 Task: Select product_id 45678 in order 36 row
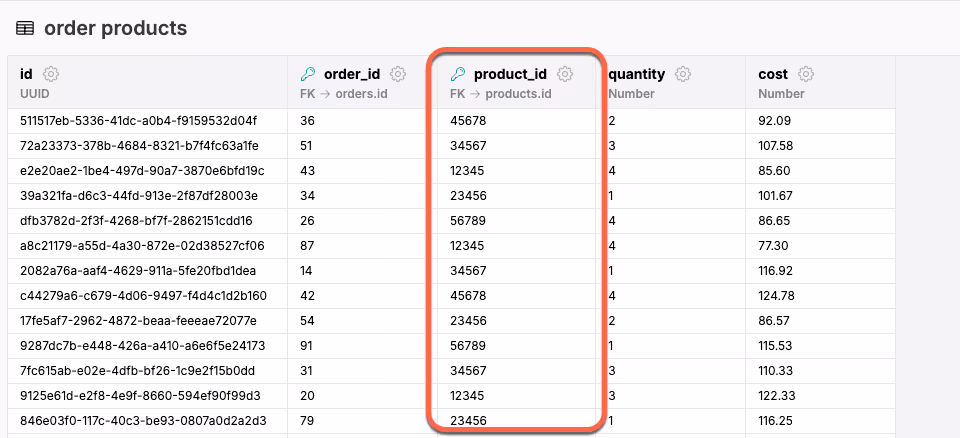[516, 121]
